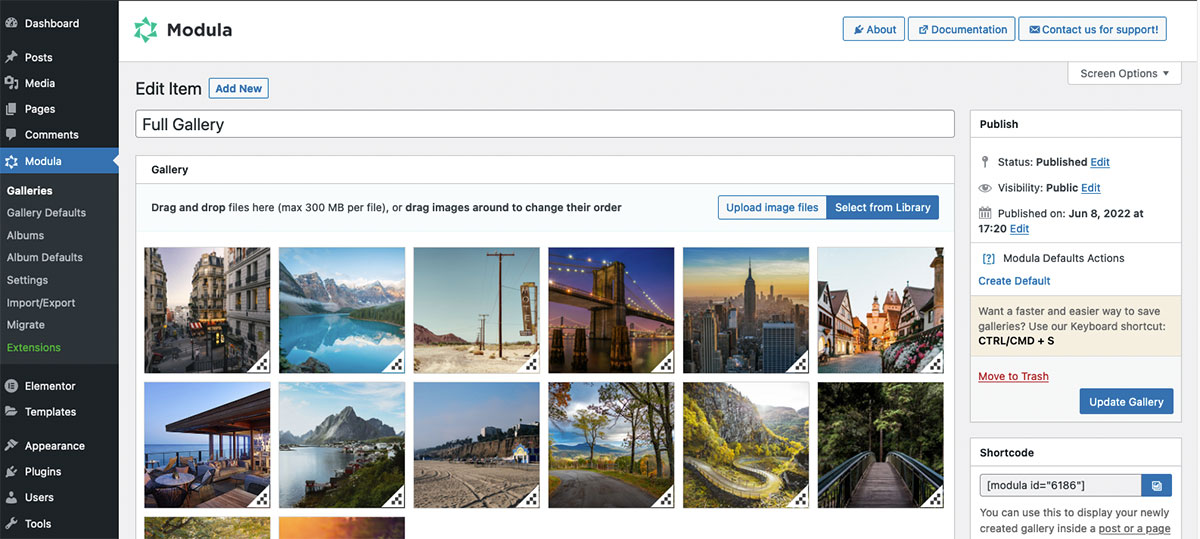The width and height of the screenshot is (1200, 539).
Task: Click the calendar icon next to Published on
Action: (986, 213)
